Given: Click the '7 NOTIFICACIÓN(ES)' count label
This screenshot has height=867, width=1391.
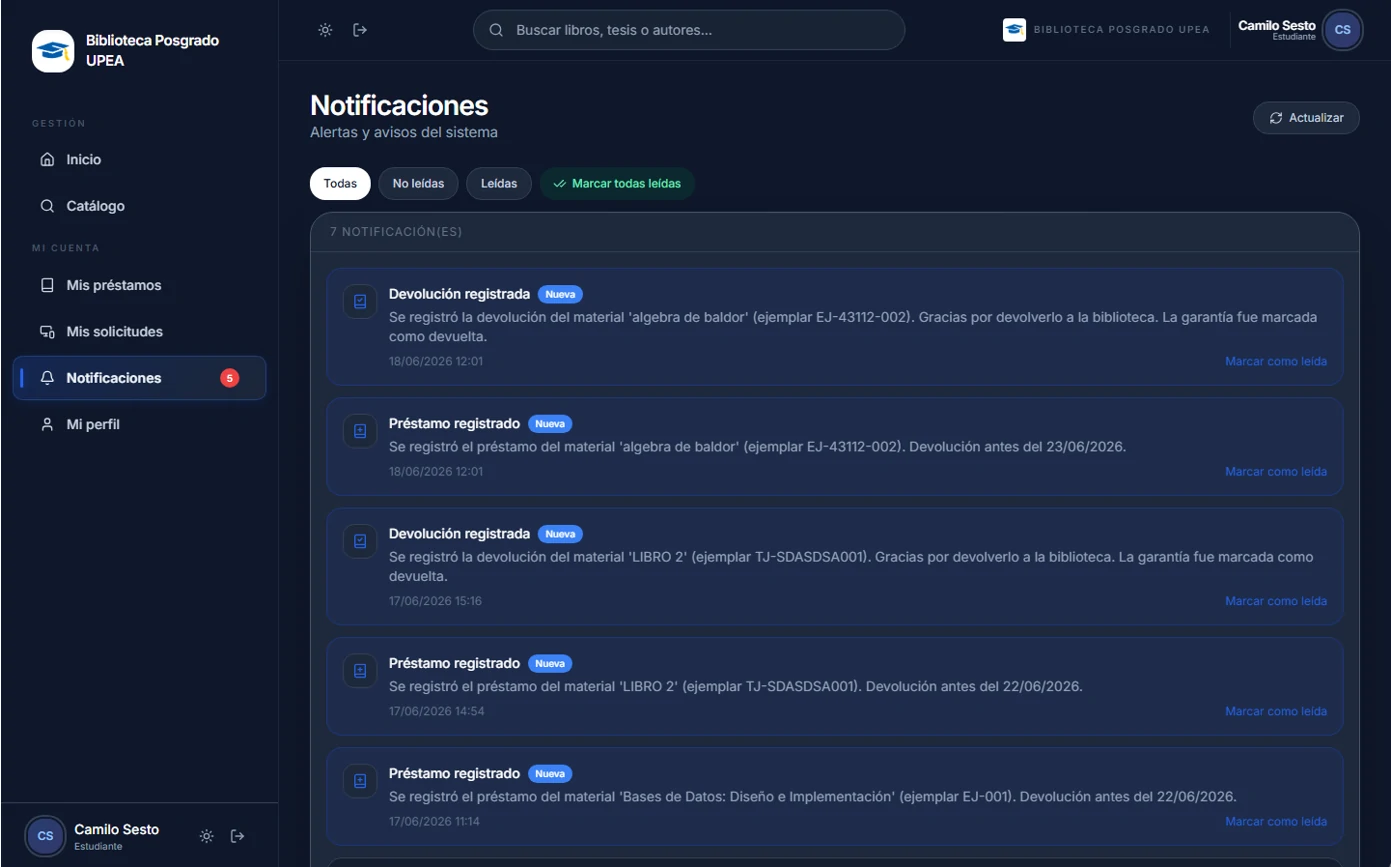Looking at the screenshot, I should (x=396, y=232).
